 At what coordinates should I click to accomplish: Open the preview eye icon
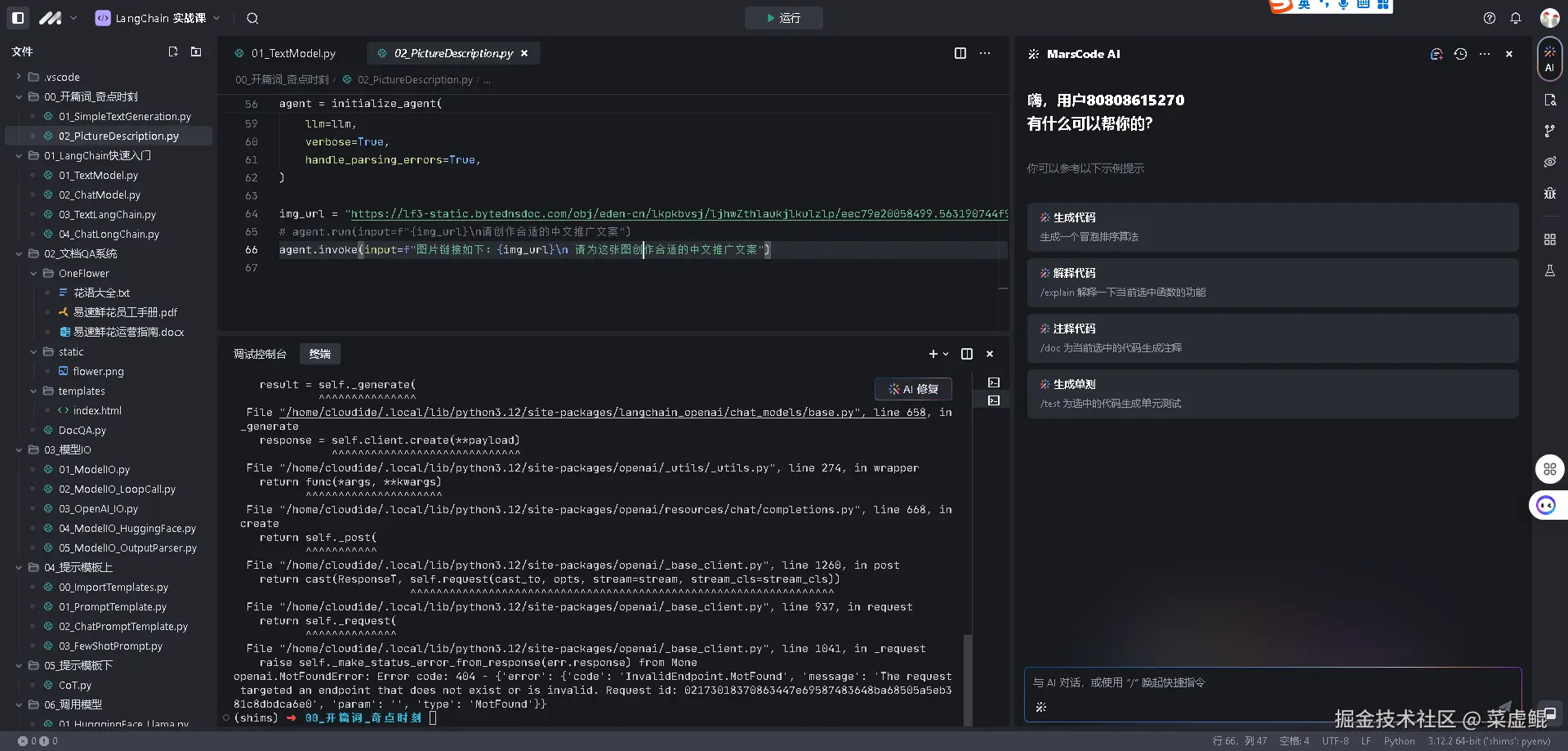(1549, 162)
